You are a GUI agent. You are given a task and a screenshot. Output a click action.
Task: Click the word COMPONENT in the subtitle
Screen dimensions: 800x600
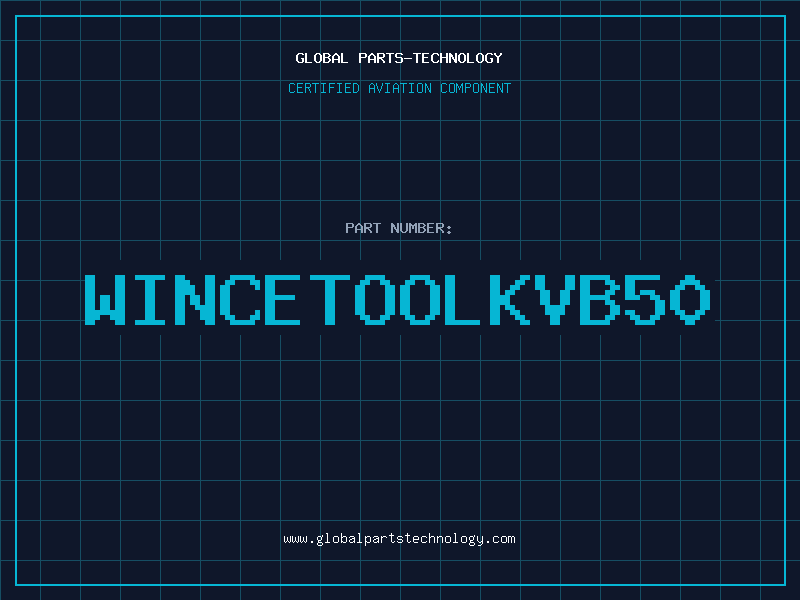(476, 88)
